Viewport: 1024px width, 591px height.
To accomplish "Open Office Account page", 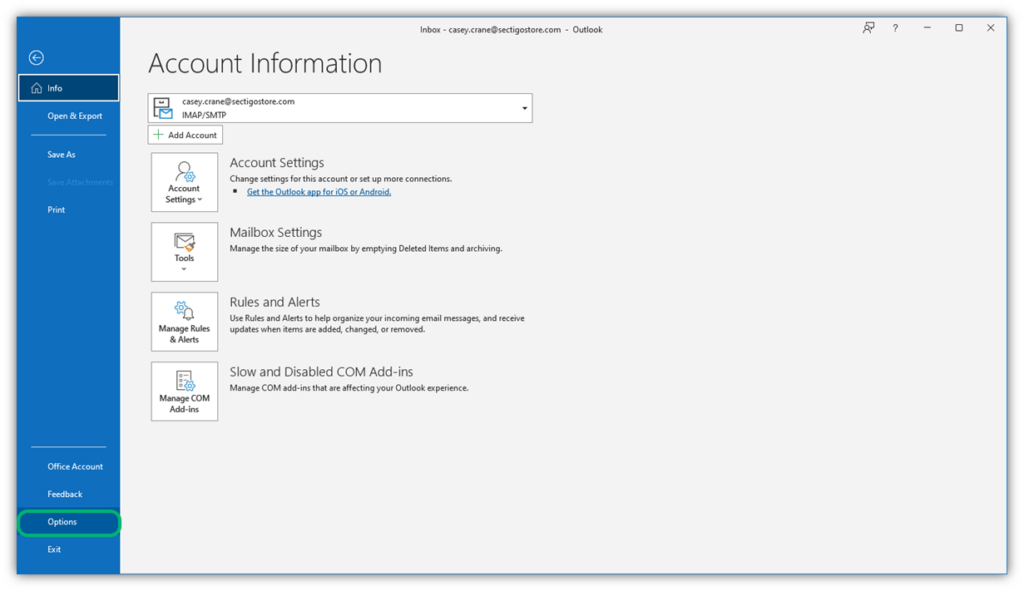I will [75, 466].
